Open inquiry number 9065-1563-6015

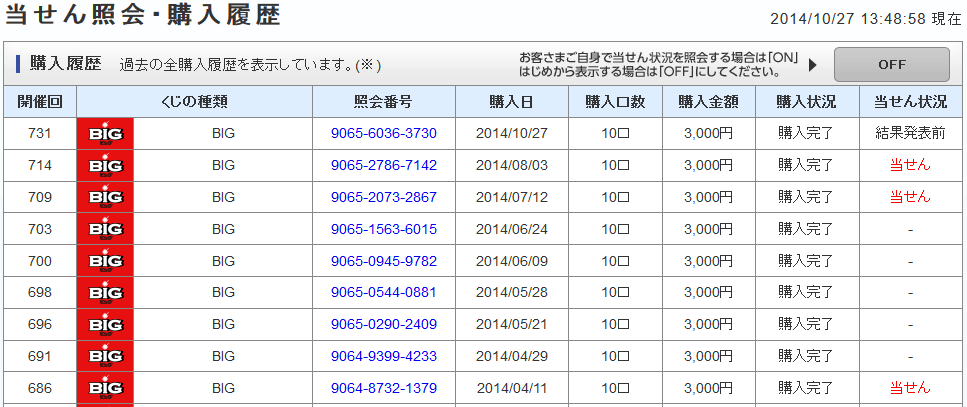point(384,229)
